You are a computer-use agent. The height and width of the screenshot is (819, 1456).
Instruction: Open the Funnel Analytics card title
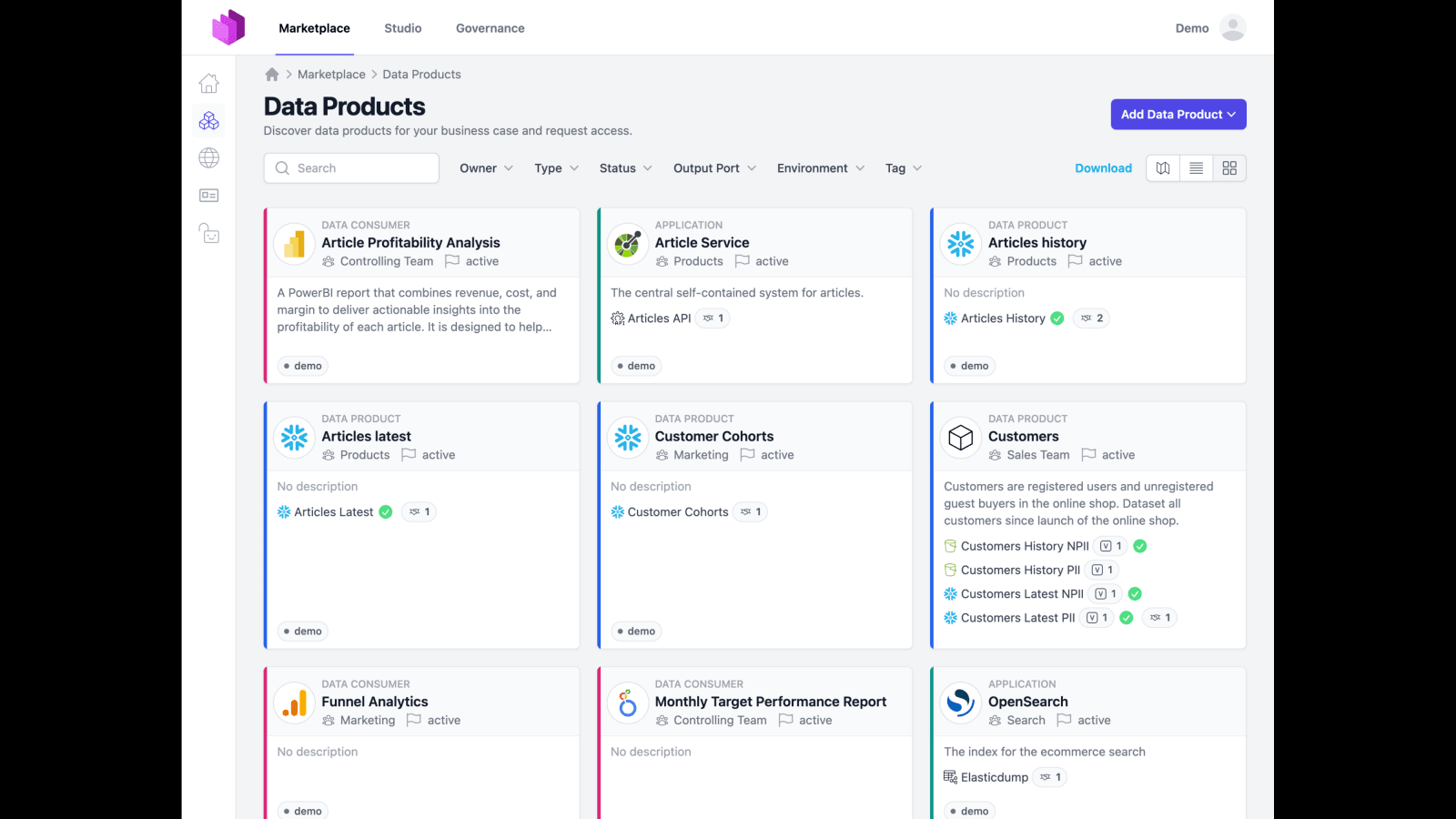point(375,702)
